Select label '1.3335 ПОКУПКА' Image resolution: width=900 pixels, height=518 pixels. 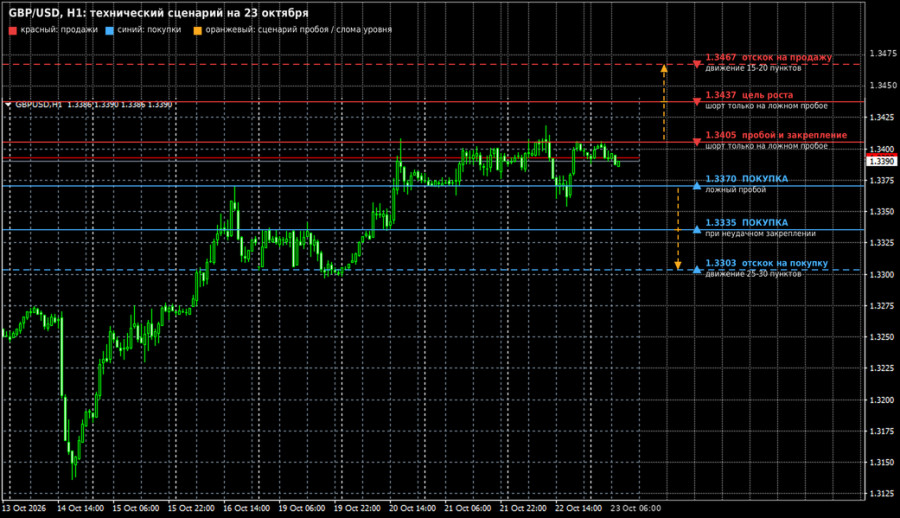[x=746, y=222]
